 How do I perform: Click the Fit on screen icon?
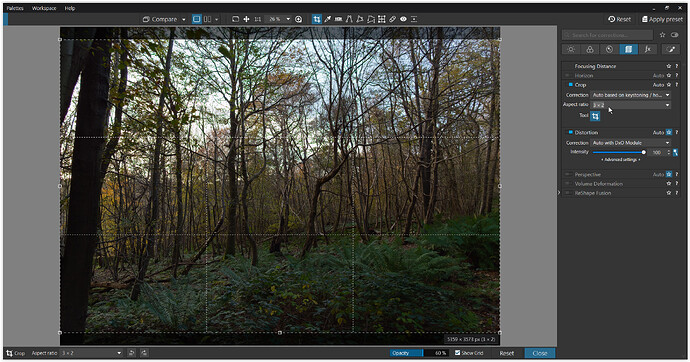tap(235, 19)
